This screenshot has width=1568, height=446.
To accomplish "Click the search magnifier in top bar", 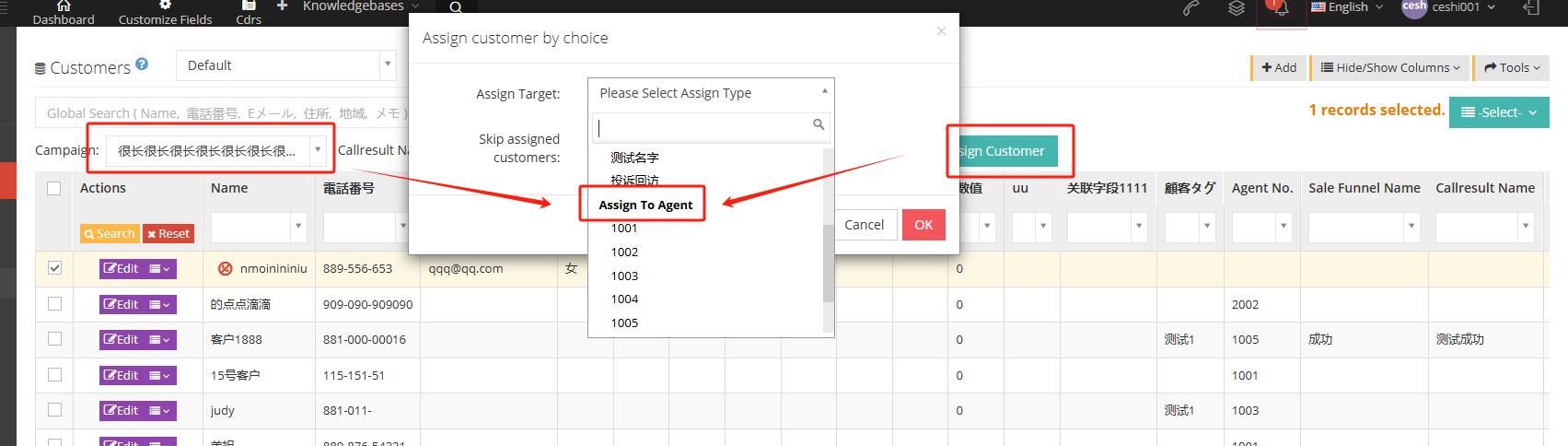I will click(x=456, y=7).
